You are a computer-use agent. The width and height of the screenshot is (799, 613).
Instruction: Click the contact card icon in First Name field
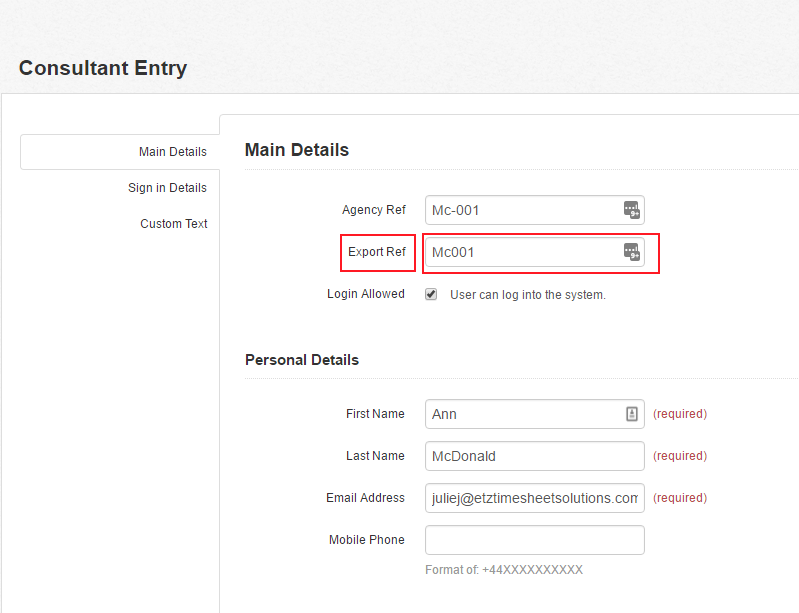click(x=632, y=414)
